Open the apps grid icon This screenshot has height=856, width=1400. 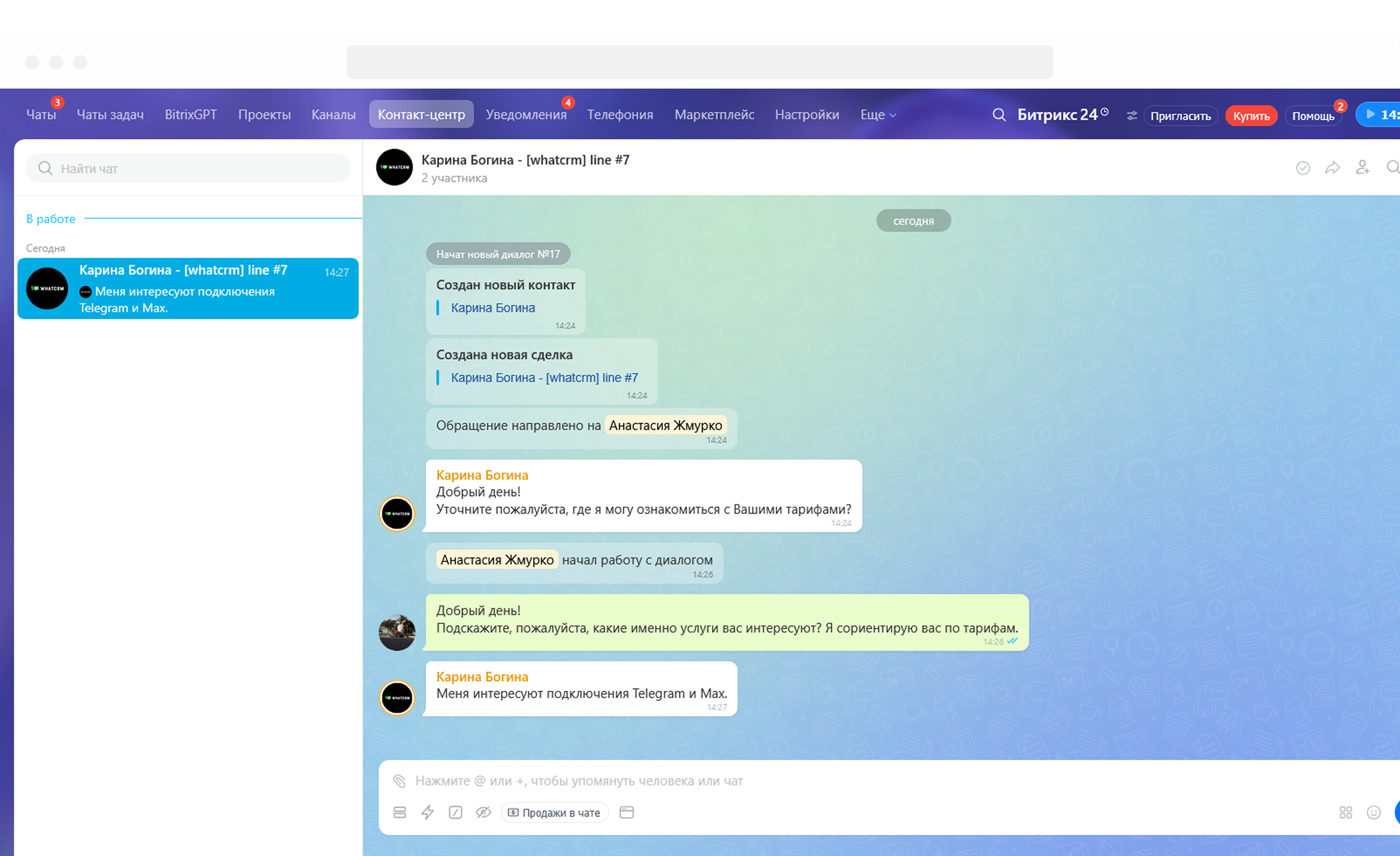[x=1346, y=812]
